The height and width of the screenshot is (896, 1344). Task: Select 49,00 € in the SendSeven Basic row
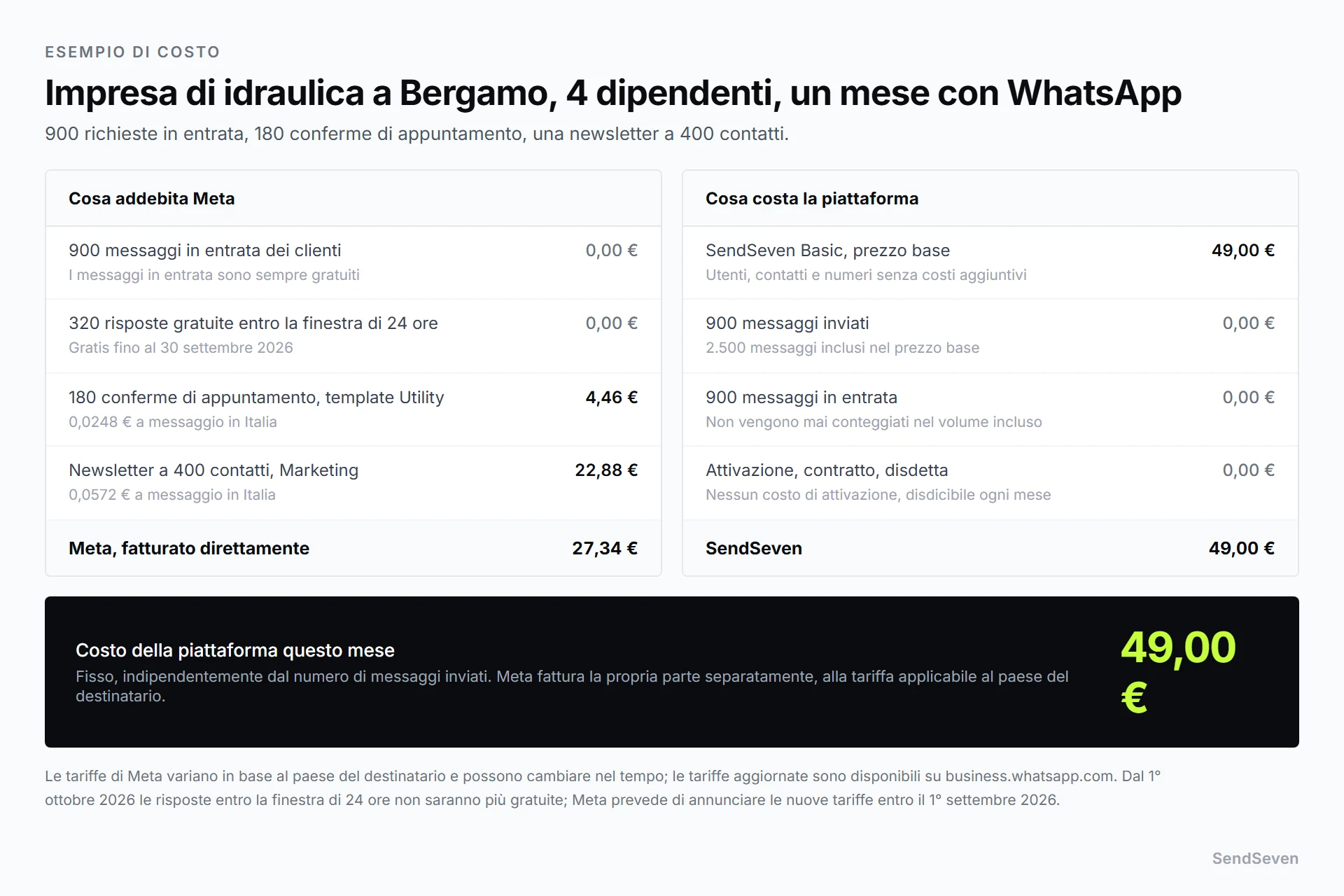click(1243, 251)
